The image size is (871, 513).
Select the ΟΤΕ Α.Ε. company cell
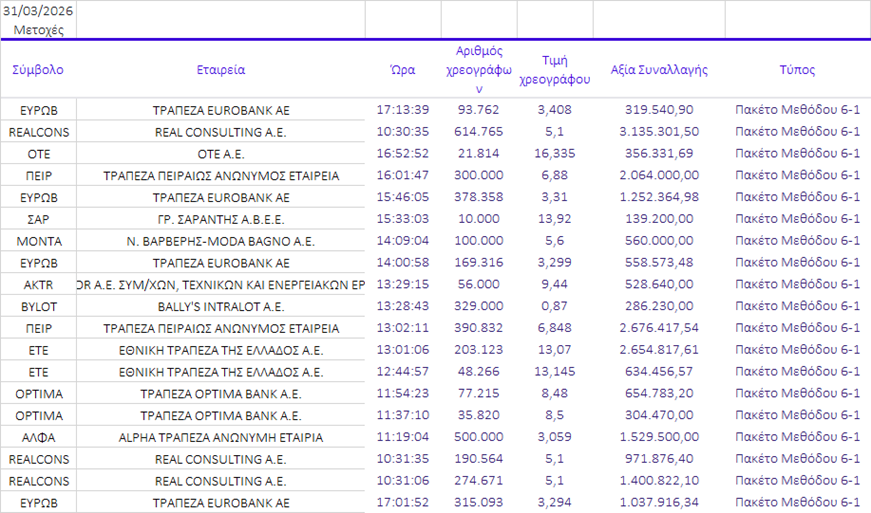[221, 154]
